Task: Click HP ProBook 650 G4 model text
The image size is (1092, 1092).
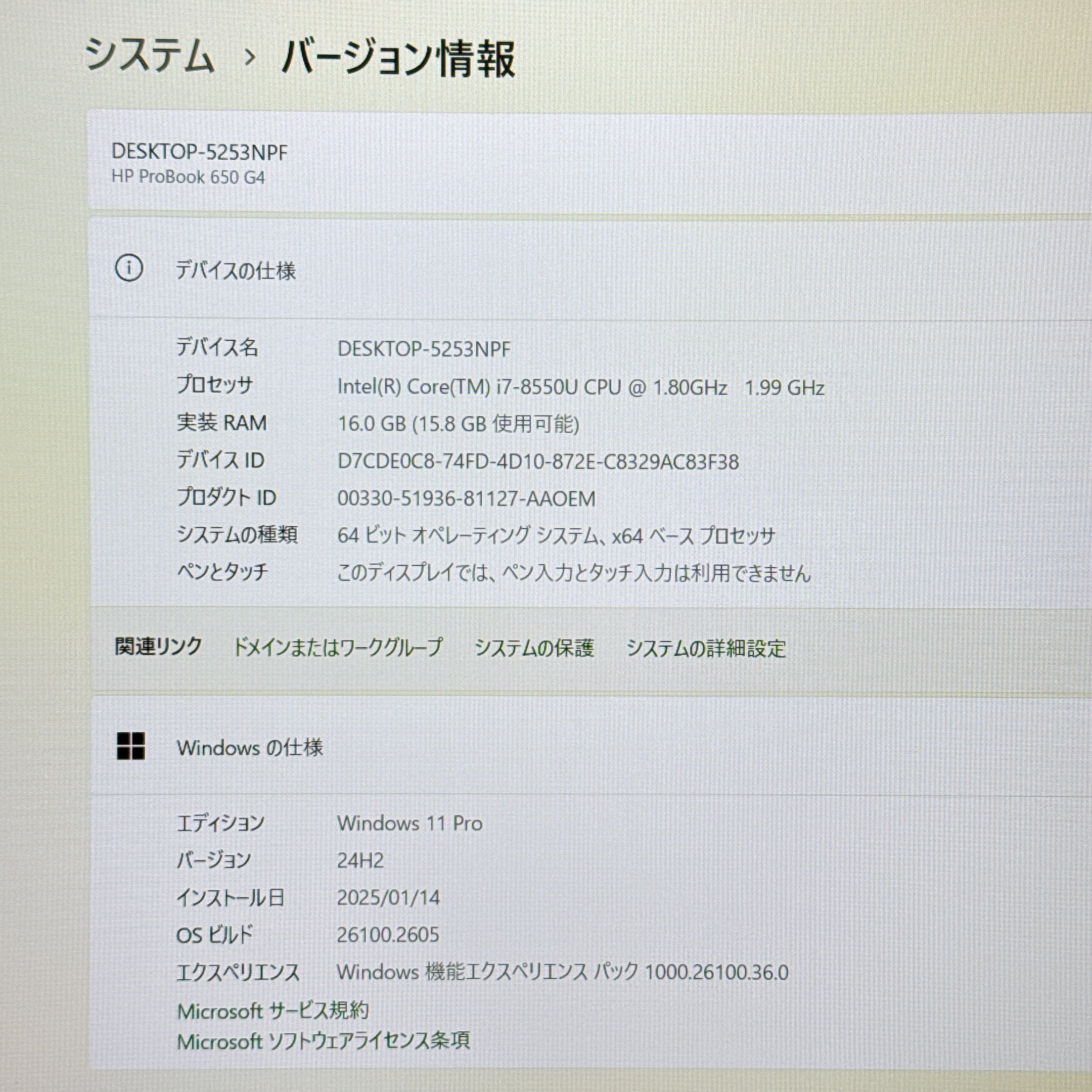Action: 188,177
